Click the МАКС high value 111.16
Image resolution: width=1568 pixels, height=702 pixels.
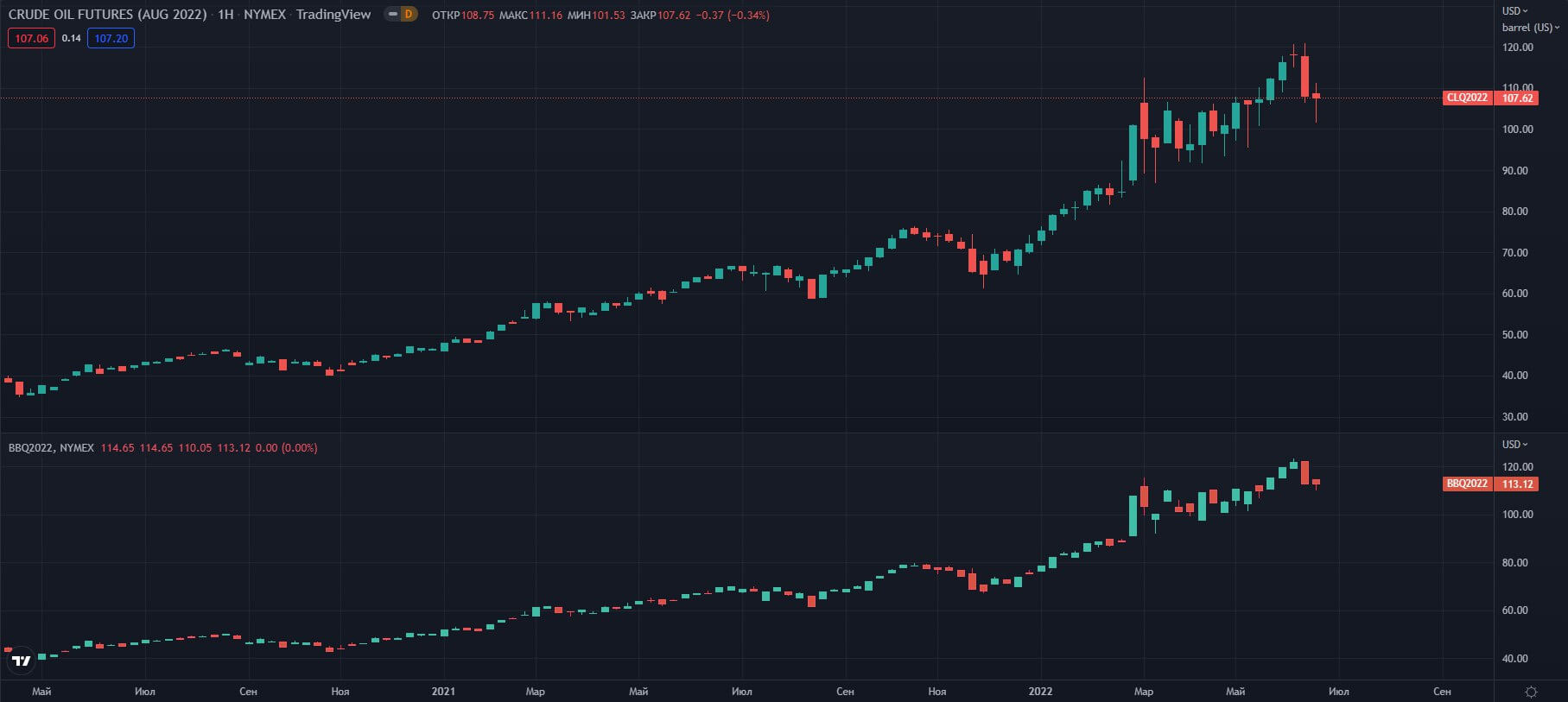click(545, 16)
